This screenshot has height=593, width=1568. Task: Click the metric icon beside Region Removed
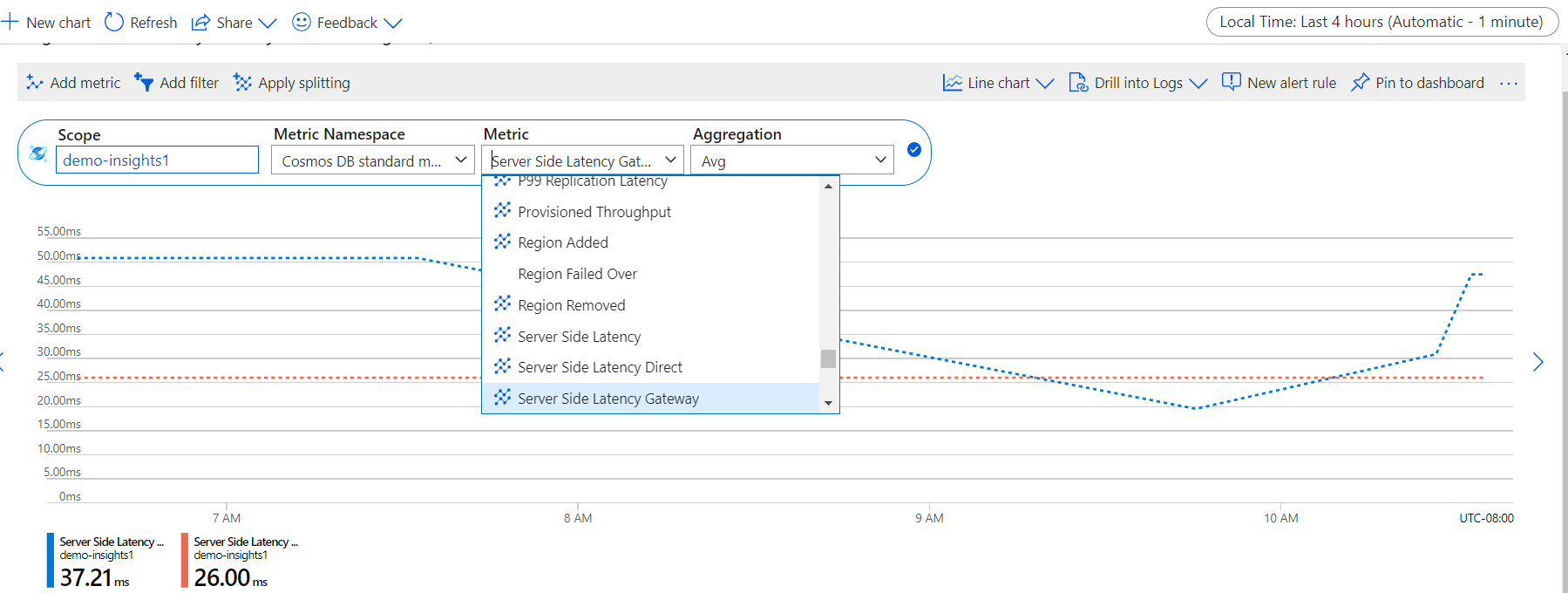pyautogui.click(x=503, y=303)
